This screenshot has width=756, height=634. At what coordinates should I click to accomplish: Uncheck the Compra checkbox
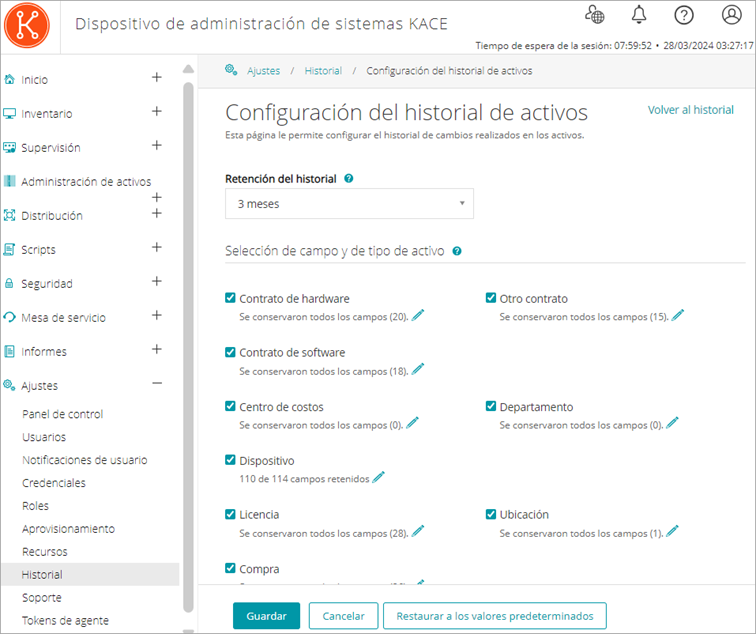(x=230, y=568)
